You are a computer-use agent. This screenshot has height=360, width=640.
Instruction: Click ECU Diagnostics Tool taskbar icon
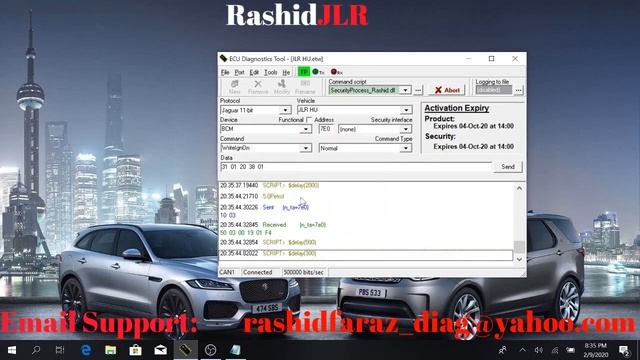click(x=185, y=350)
